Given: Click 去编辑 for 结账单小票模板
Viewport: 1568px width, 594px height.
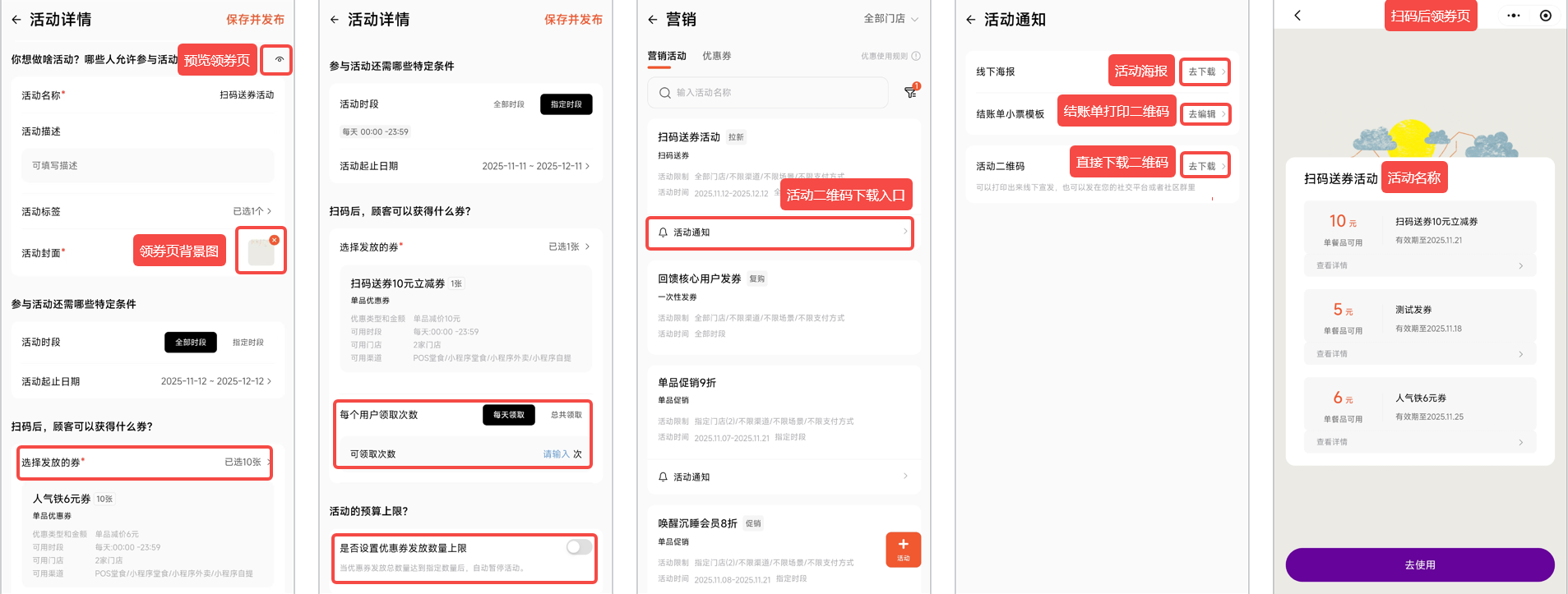Looking at the screenshot, I should coord(1205,114).
